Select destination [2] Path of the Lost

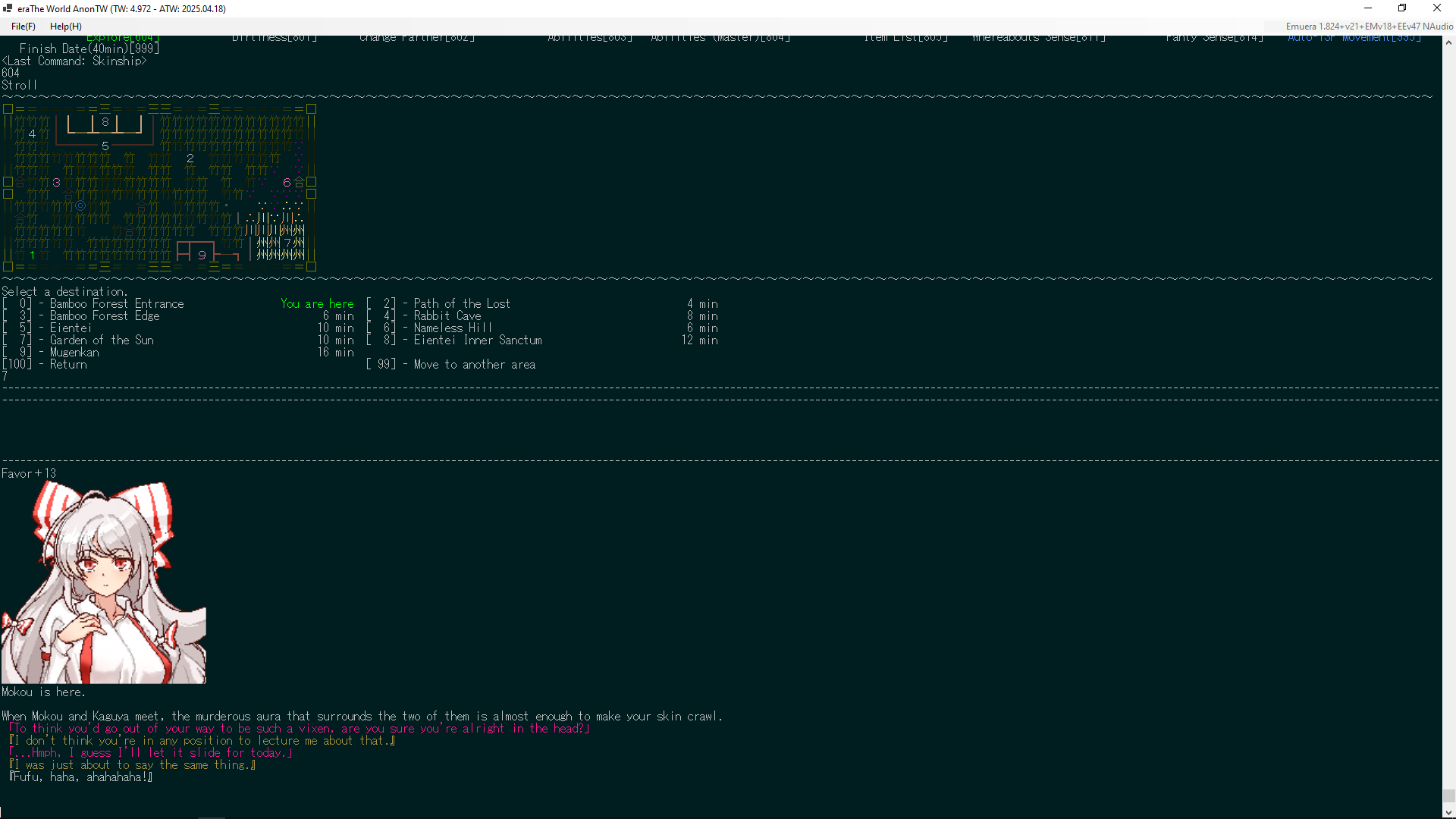(461, 304)
